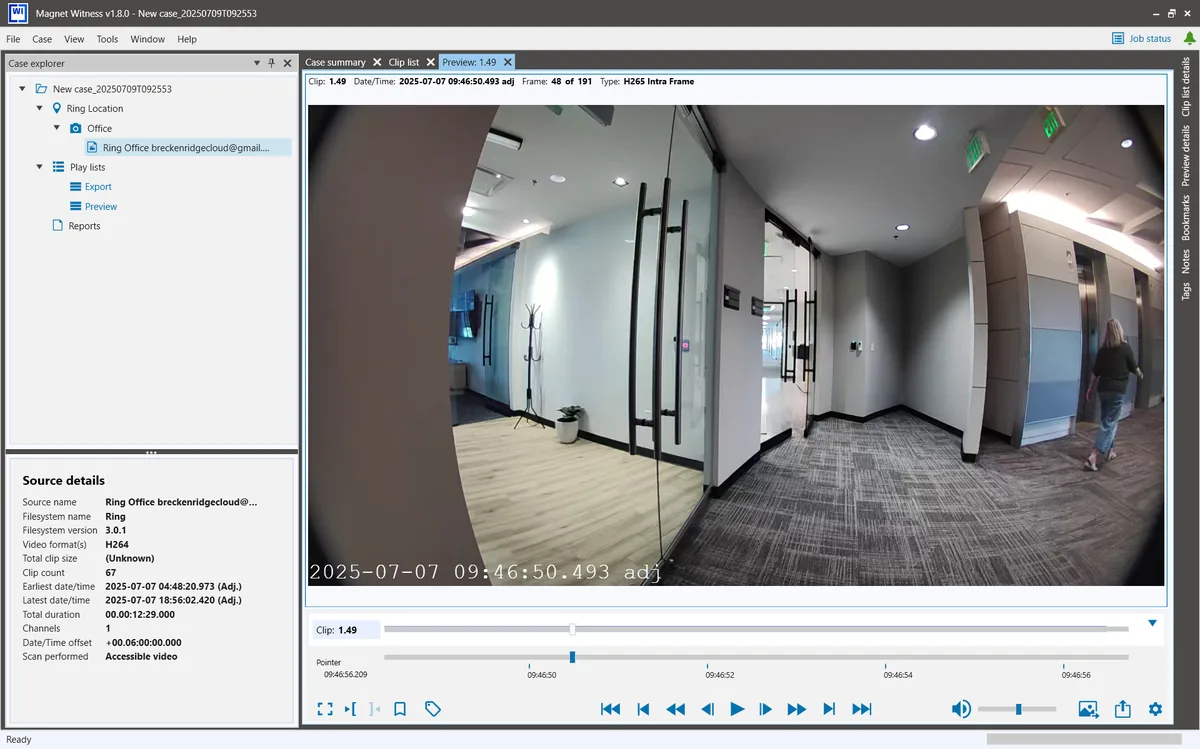Image resolution: width=1200 pixels, height=749 pixels.
Task: Step back one frame
Action: point(707,709)
